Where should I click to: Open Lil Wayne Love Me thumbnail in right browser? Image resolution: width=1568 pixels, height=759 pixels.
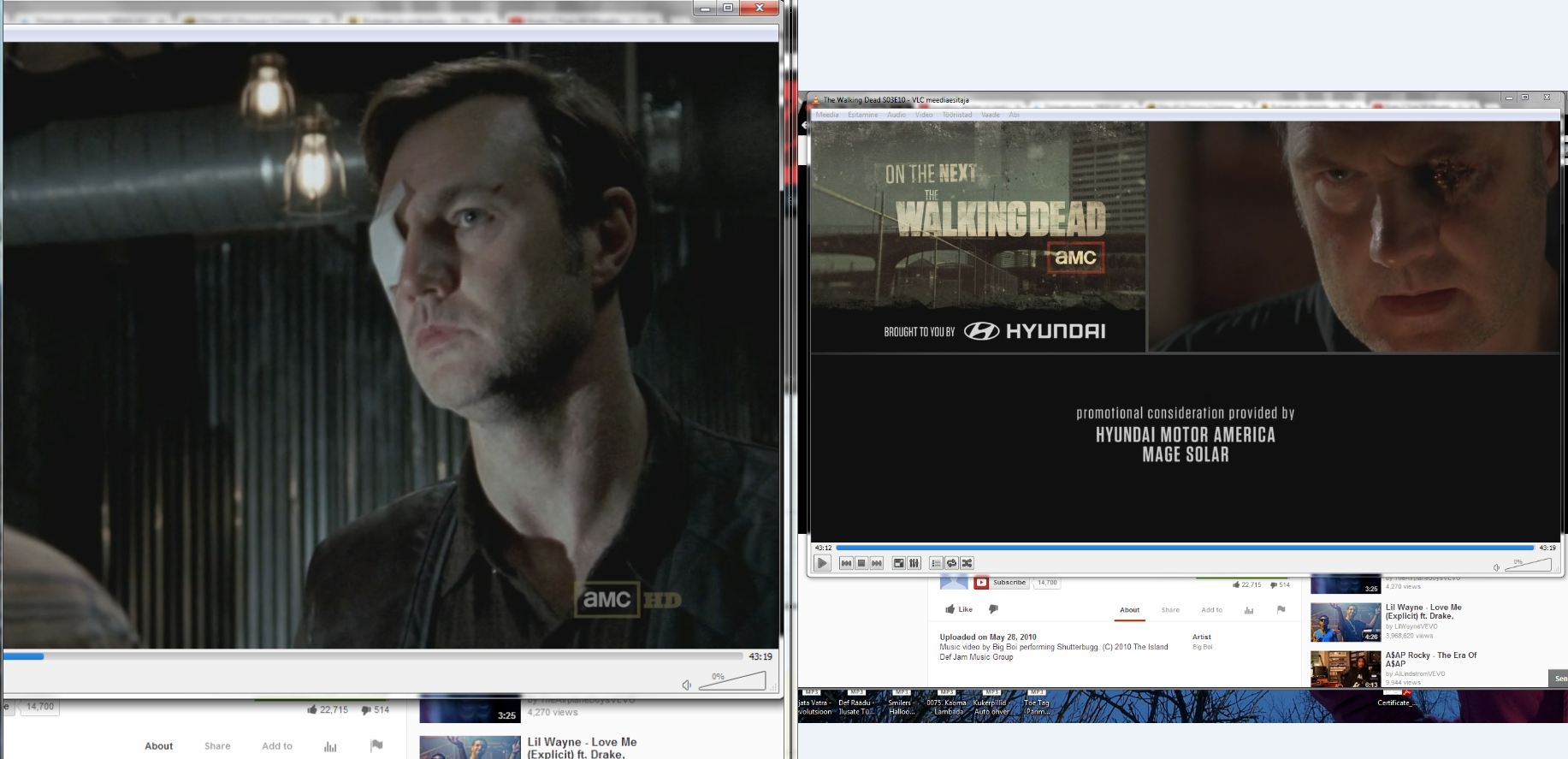1346,622
